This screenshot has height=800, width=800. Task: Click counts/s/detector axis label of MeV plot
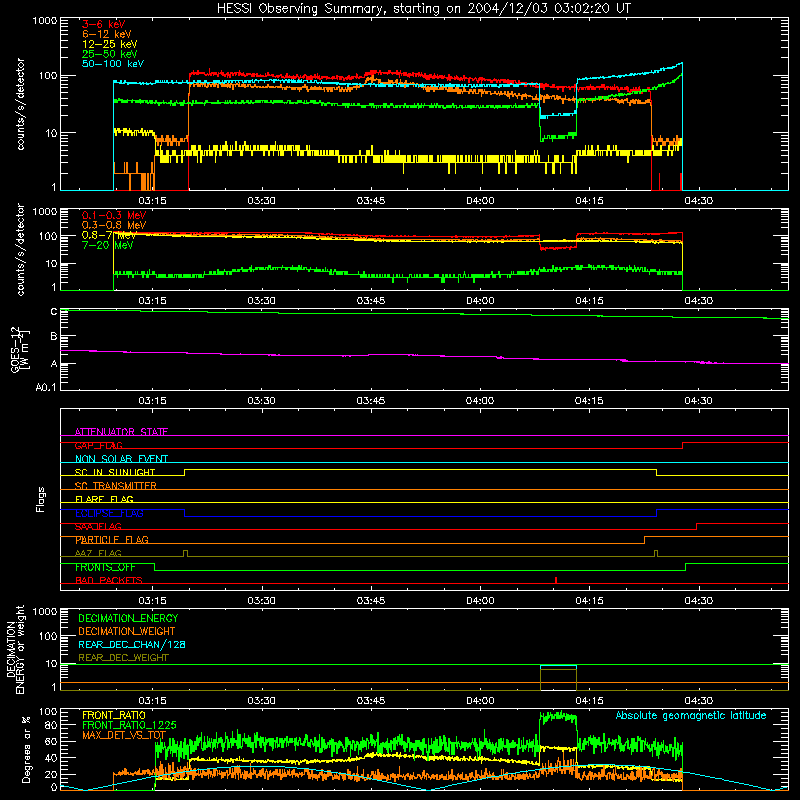point(20,249)
